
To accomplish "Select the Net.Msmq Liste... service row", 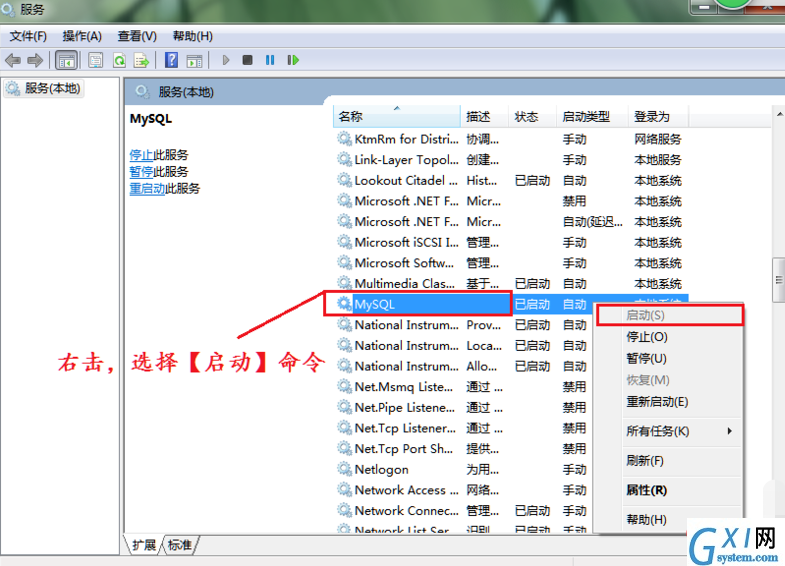I will click(x=463, y=387).
